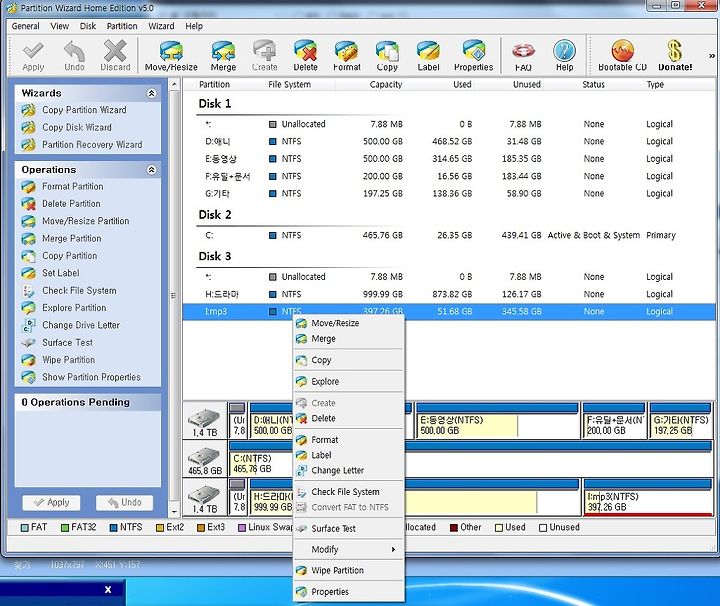
Task: Select the C: partition row
Action: pos(449,236)
